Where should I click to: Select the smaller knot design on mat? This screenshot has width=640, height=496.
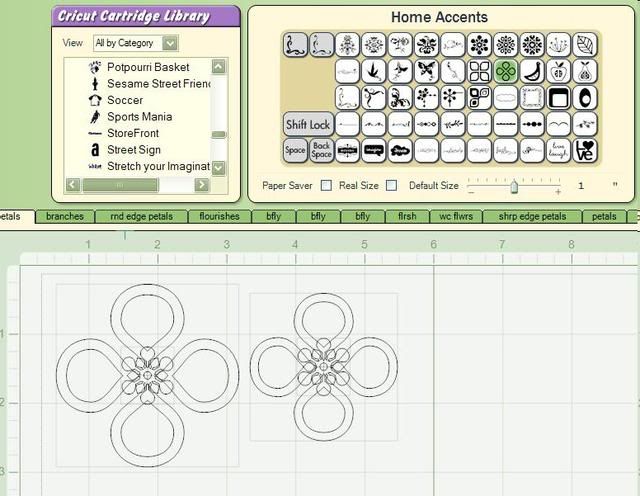[x=324, y=367]
